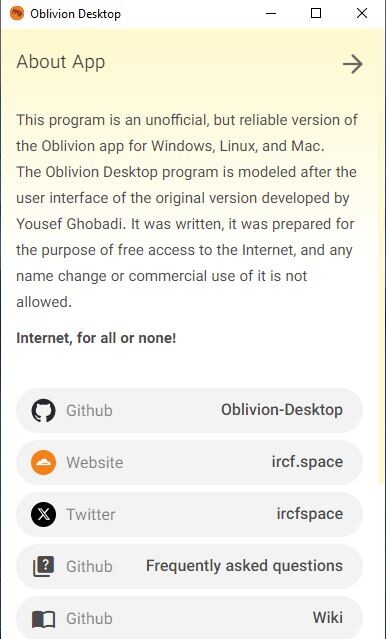Viewport: 386px width, 639px height.
Task: Click the About App heading
Action: [61, 62]
